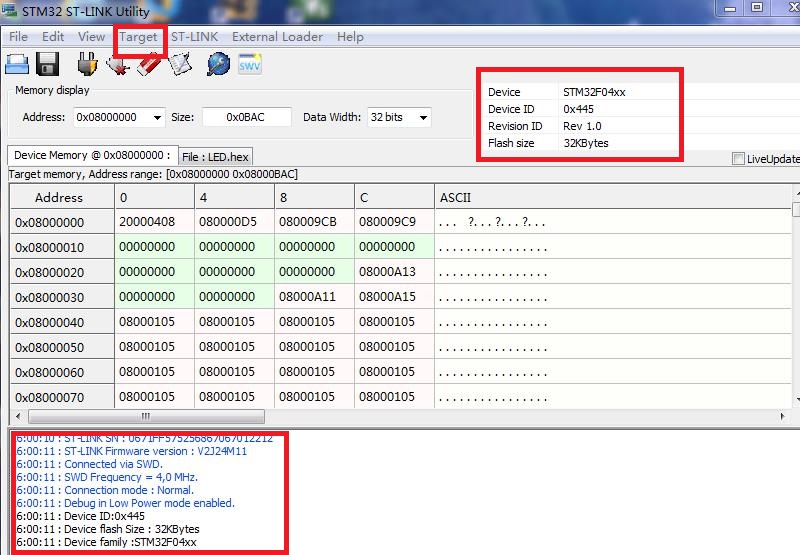The image size is (800, 555).
Task: Click the Open file icon
Action: pos(17,65)
